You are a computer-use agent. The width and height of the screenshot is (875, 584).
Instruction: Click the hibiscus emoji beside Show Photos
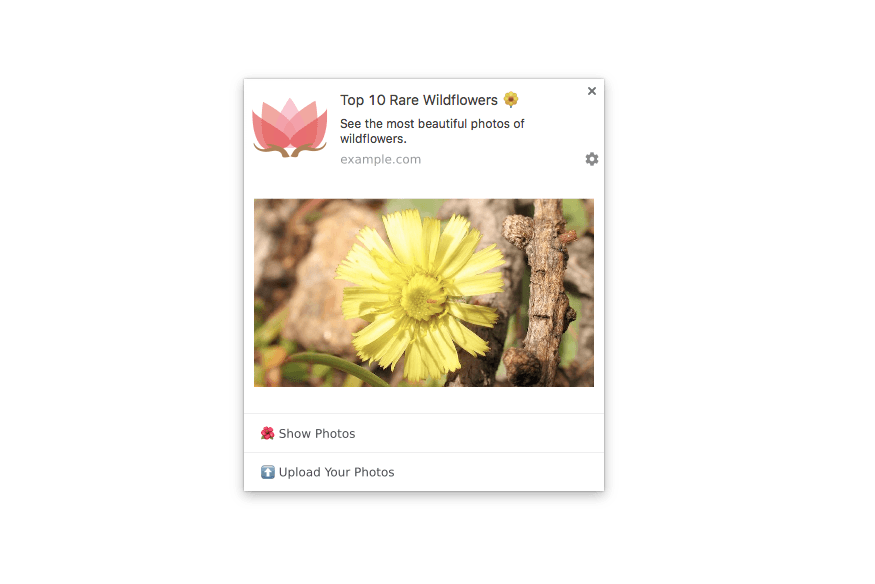click(267, 433)
